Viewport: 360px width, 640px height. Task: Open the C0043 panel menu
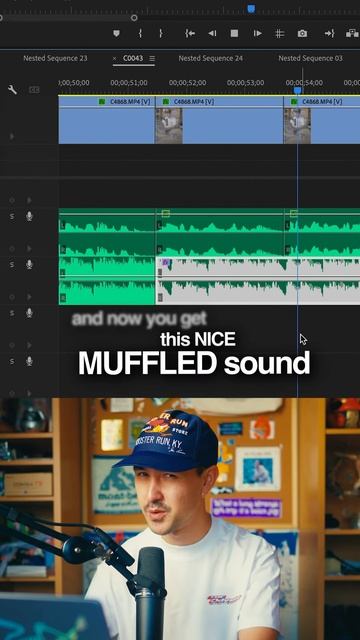tap(152, 59)
